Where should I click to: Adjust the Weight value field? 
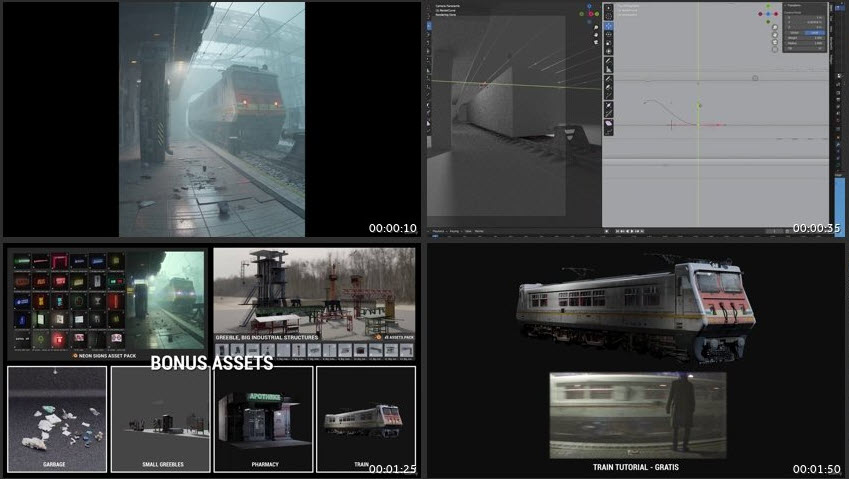[805, 38]
